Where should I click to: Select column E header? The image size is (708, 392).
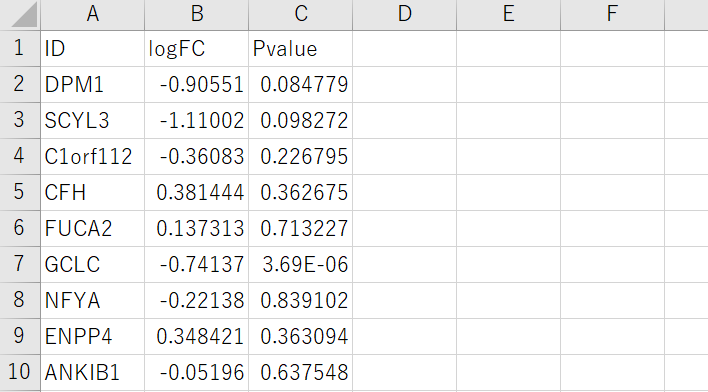coord(508,14)
